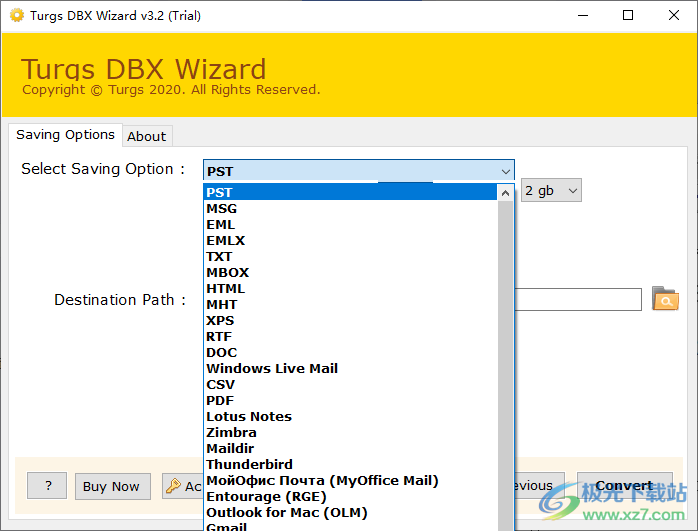Pick DOC in the format list

[350, 353]
